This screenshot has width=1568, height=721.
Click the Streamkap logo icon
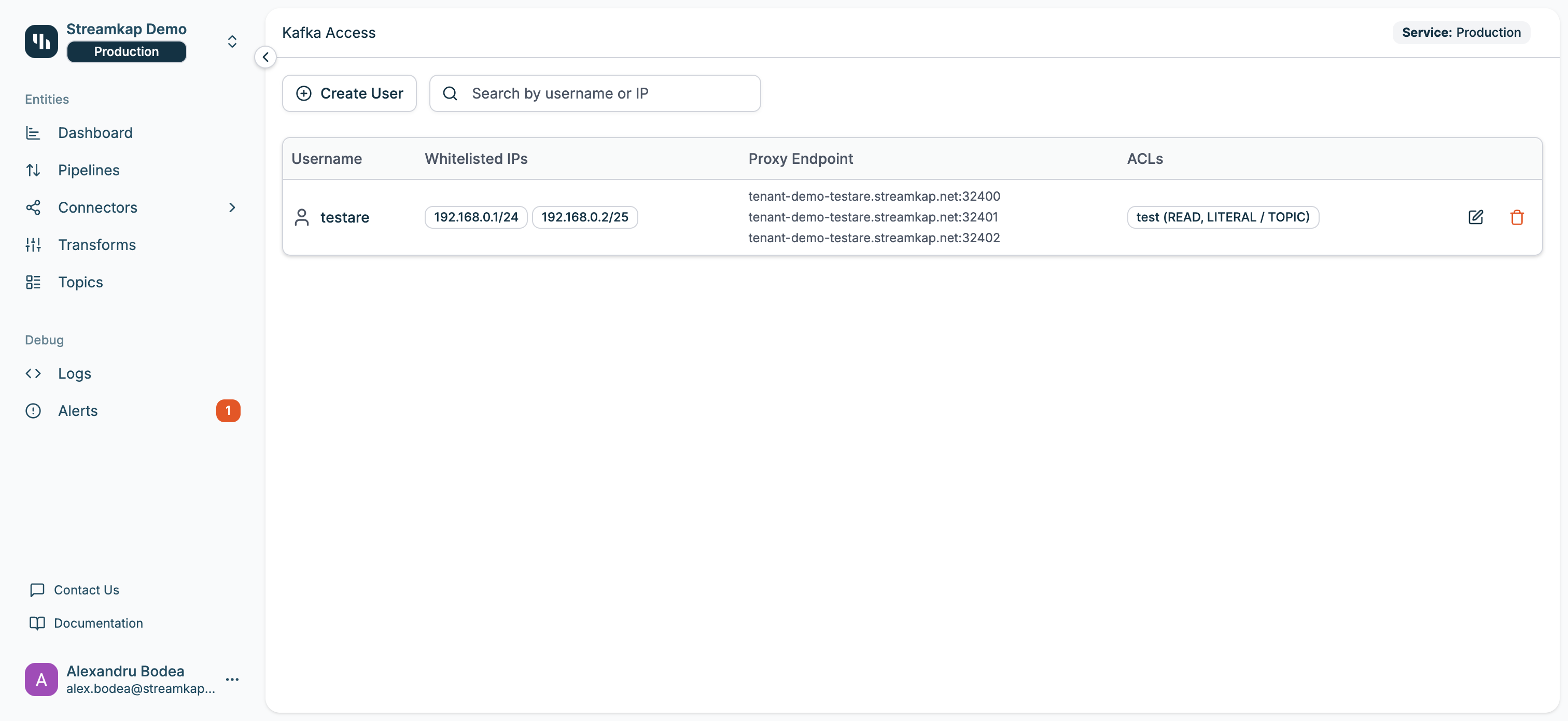(x=41, y=41)
